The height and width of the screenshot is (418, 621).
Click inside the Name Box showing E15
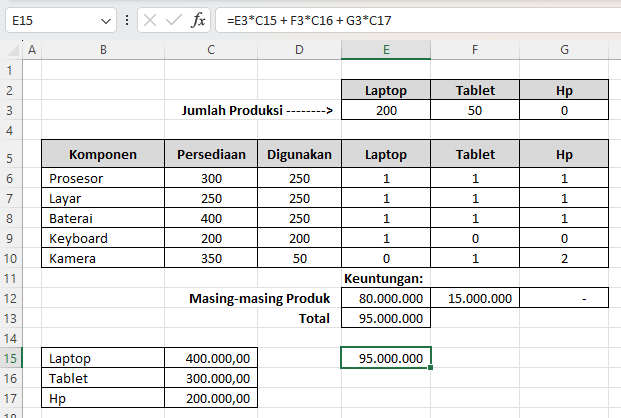coord(52,20)
